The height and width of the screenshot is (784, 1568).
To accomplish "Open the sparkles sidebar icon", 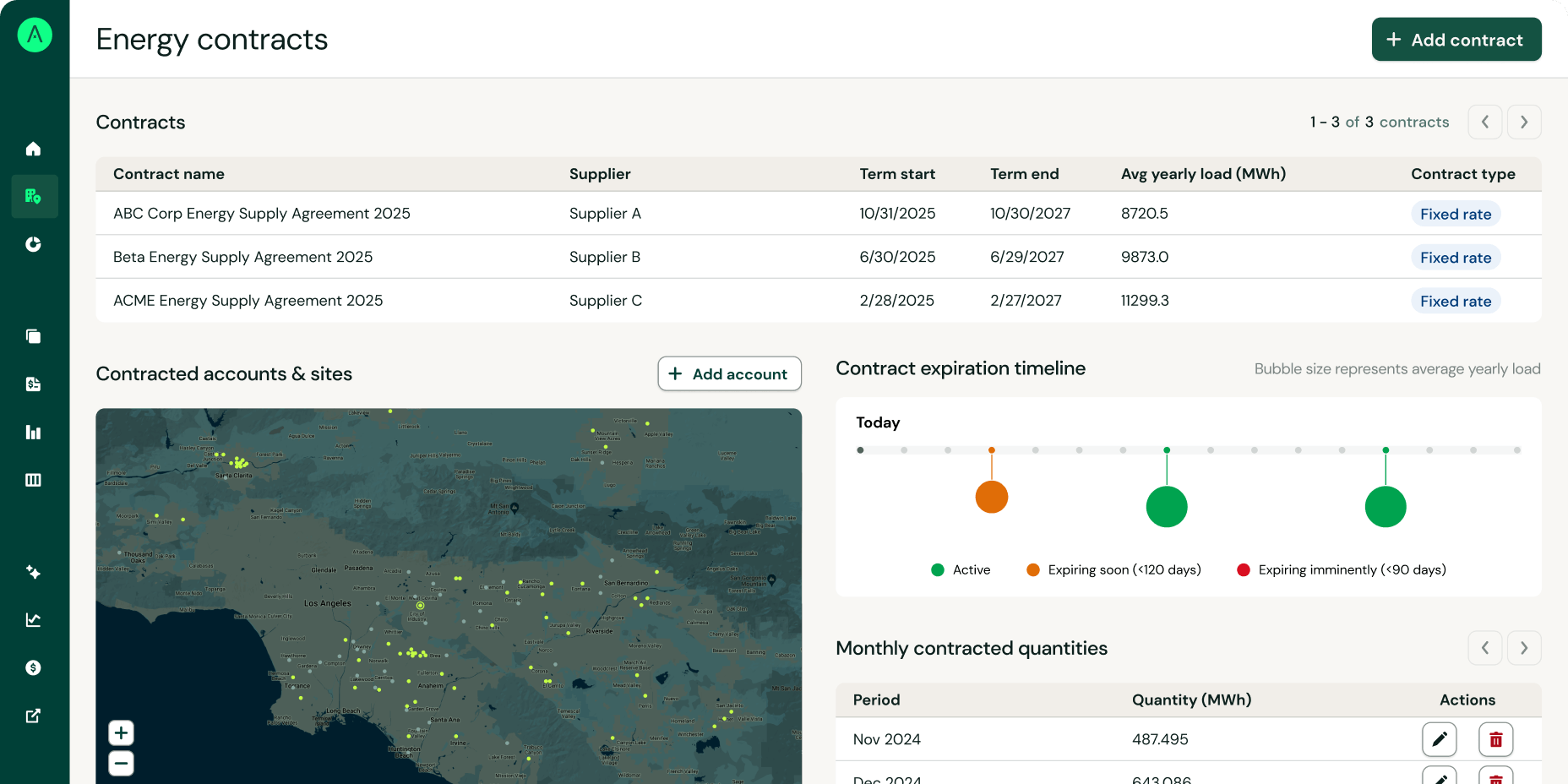I will pyautogui.click(x=33, y=572).
